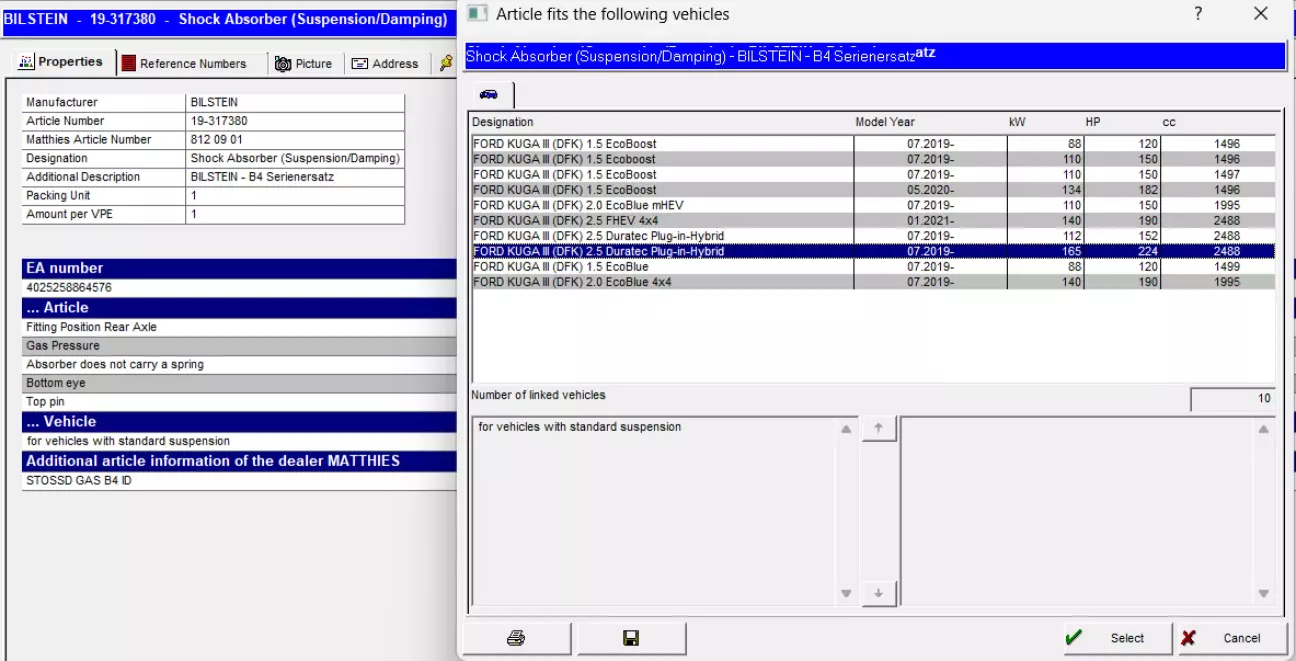Screen dimensions: 1296x661
Task: Click the help question mark icon
Action: point(1198,14)
